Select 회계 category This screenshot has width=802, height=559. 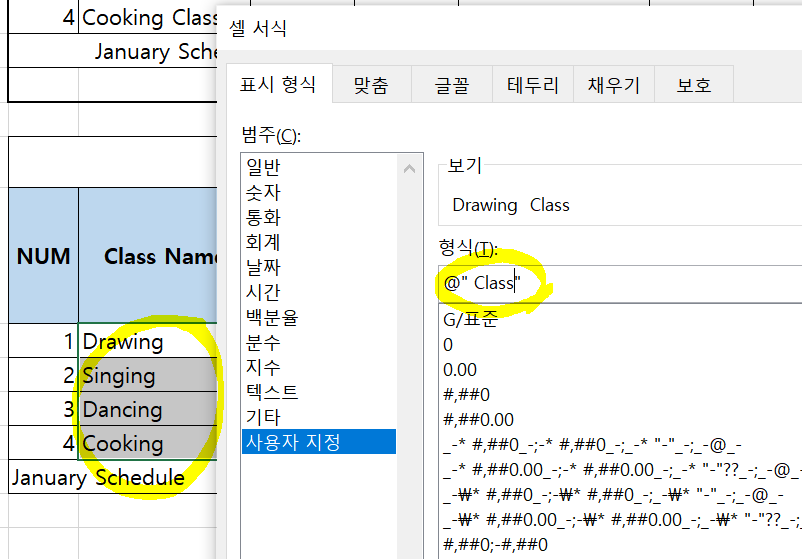click(319, 242)
